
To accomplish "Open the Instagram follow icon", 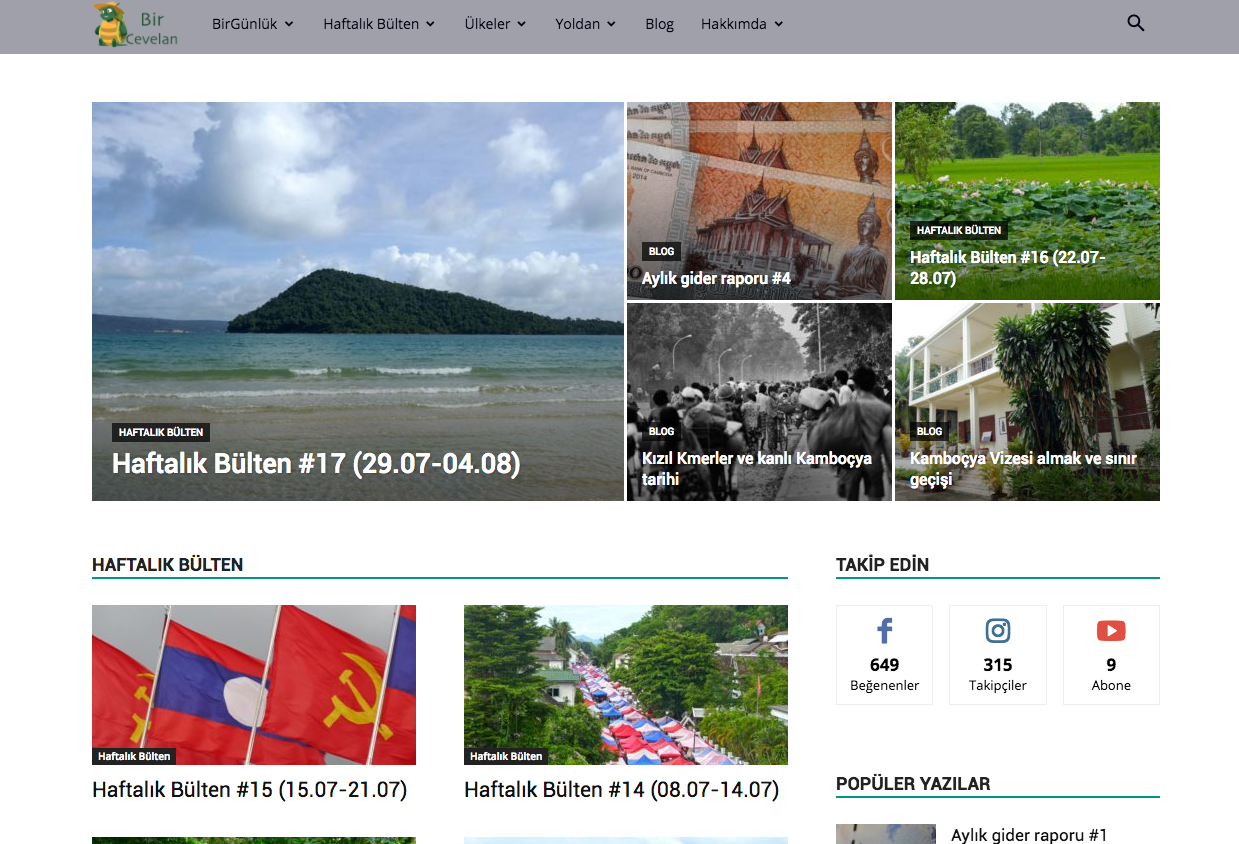I will pyautogui.click(x=997, y=631).
